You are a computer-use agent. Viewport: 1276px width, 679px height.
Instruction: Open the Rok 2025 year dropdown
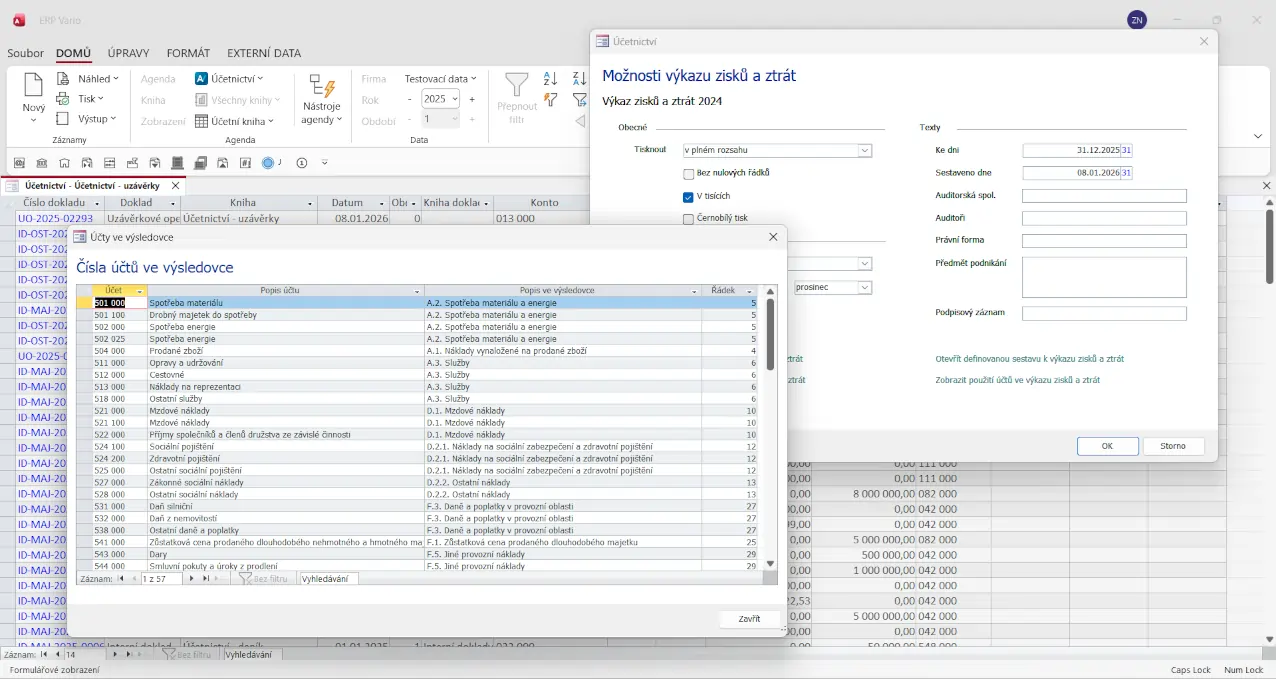[x=455, y=99]
